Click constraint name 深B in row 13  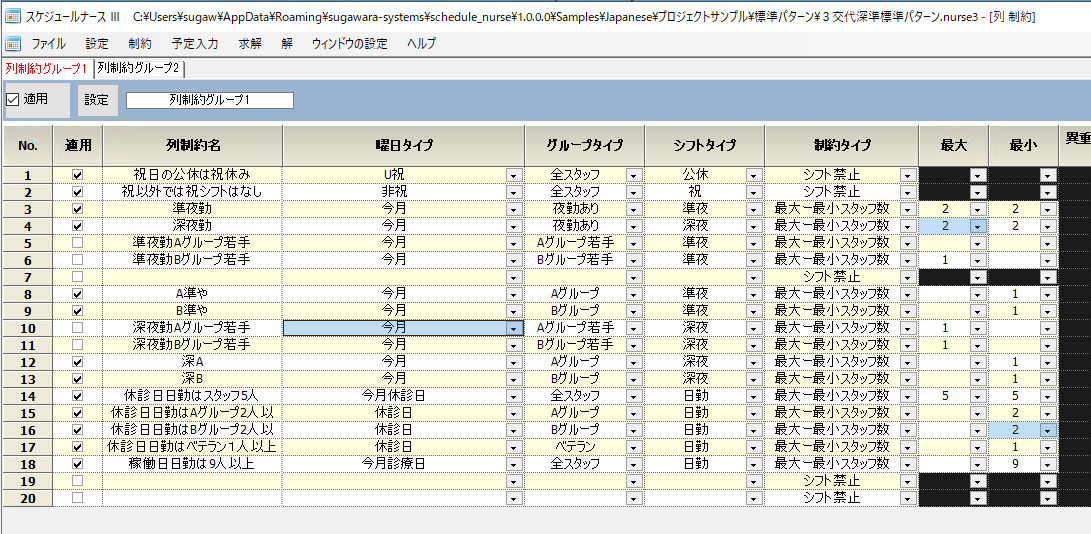[x=193, y=378]
